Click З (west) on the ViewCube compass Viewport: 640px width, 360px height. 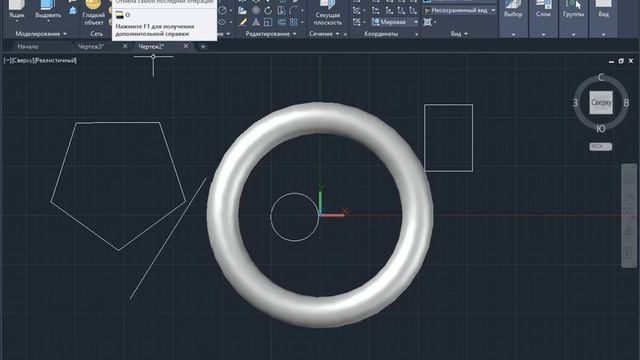point(576,103)
